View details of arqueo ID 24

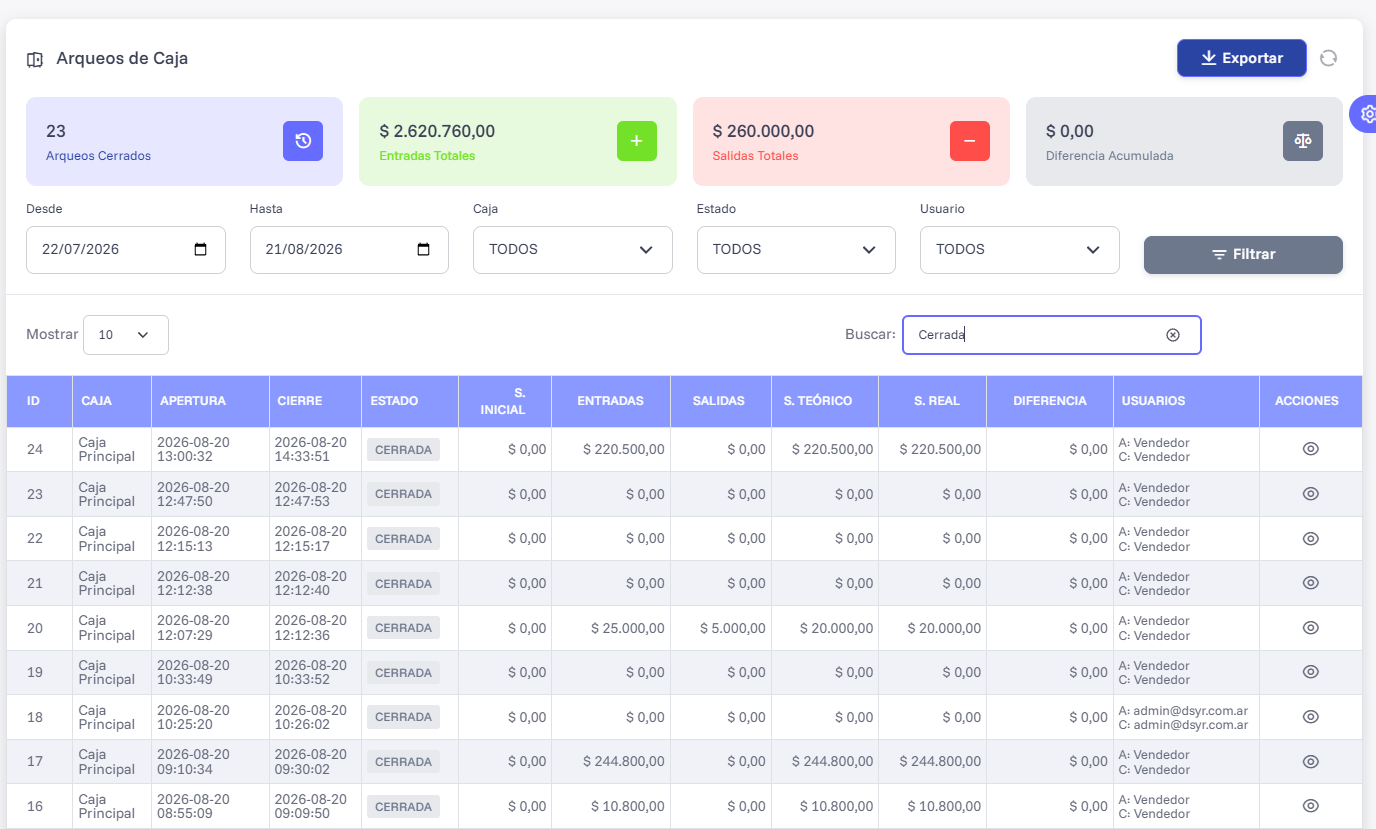click(1311, 449)
